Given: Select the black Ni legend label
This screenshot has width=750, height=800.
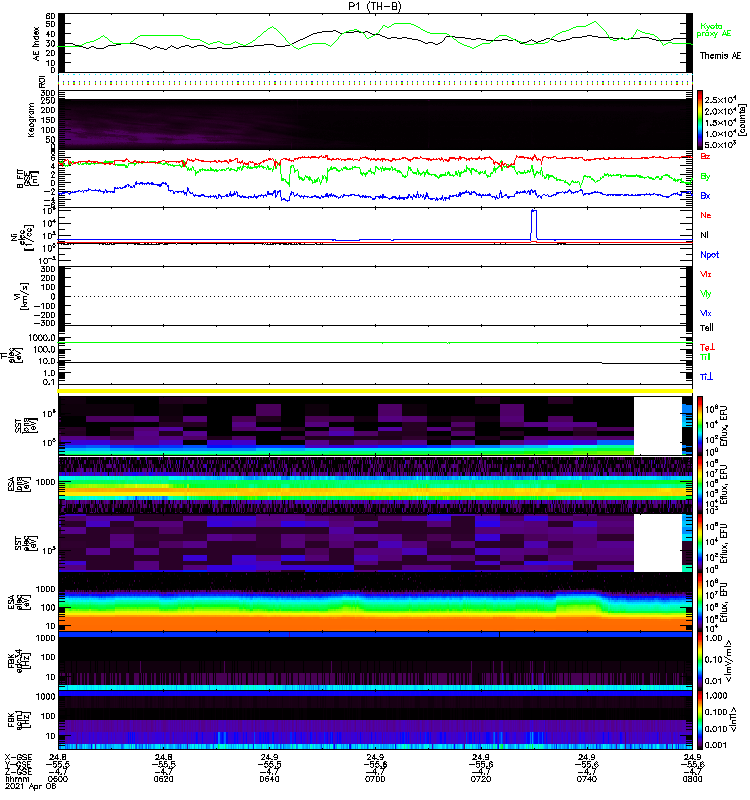Looking at the screenshot, I should 704,235.
